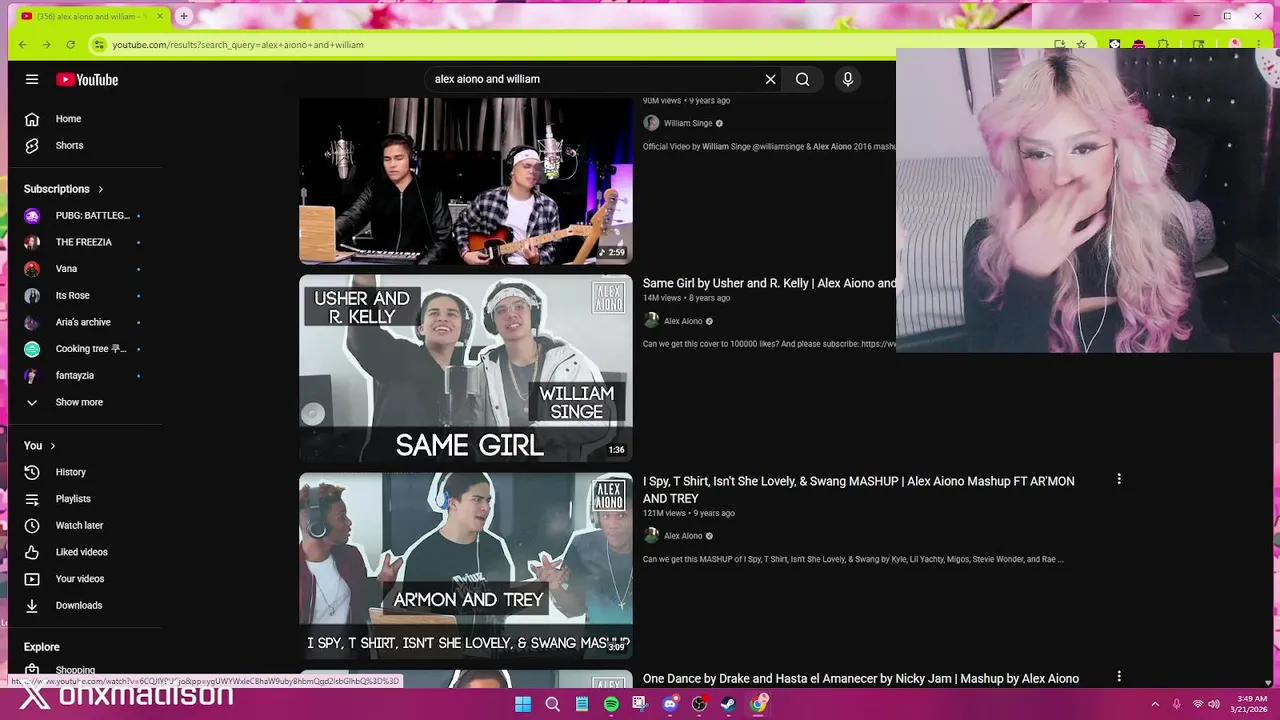Click the address bar URL

click(238, 45)
